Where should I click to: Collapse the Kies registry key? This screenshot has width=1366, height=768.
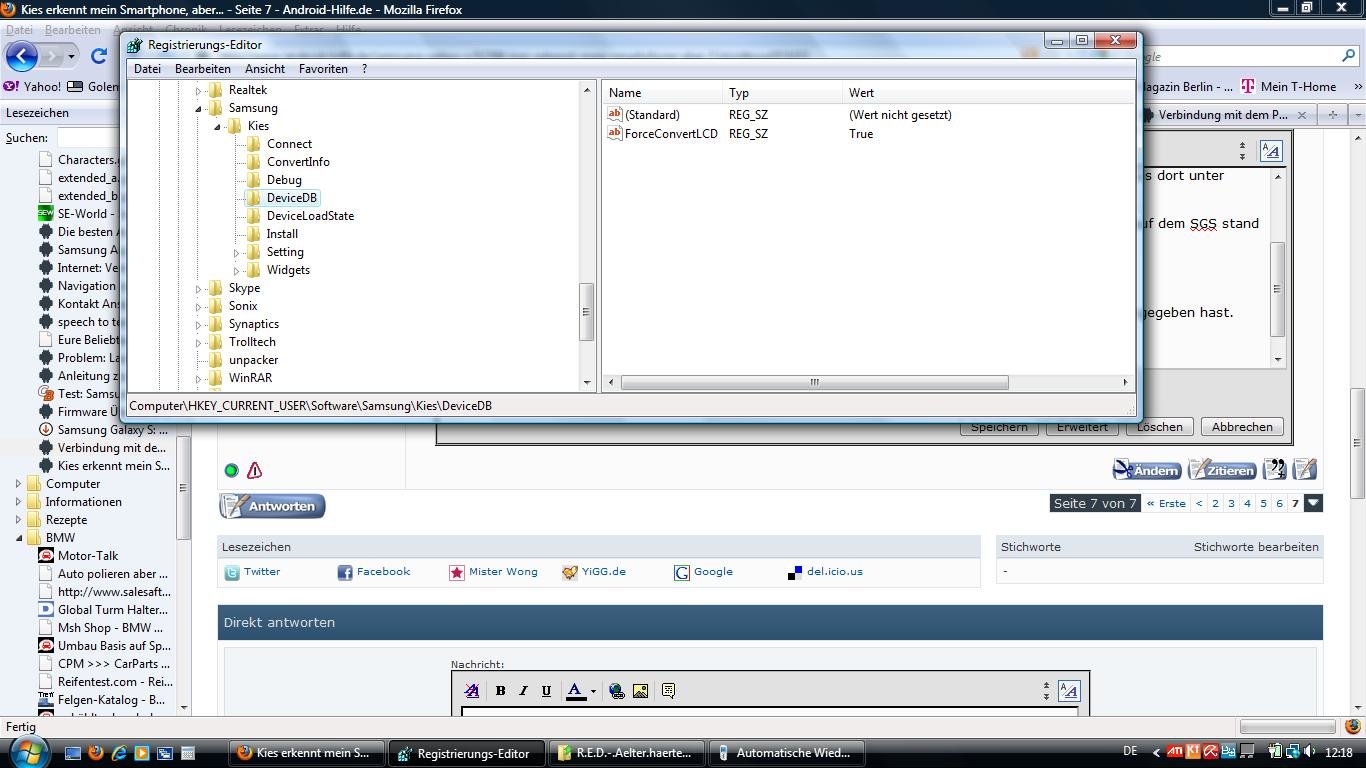217,126
